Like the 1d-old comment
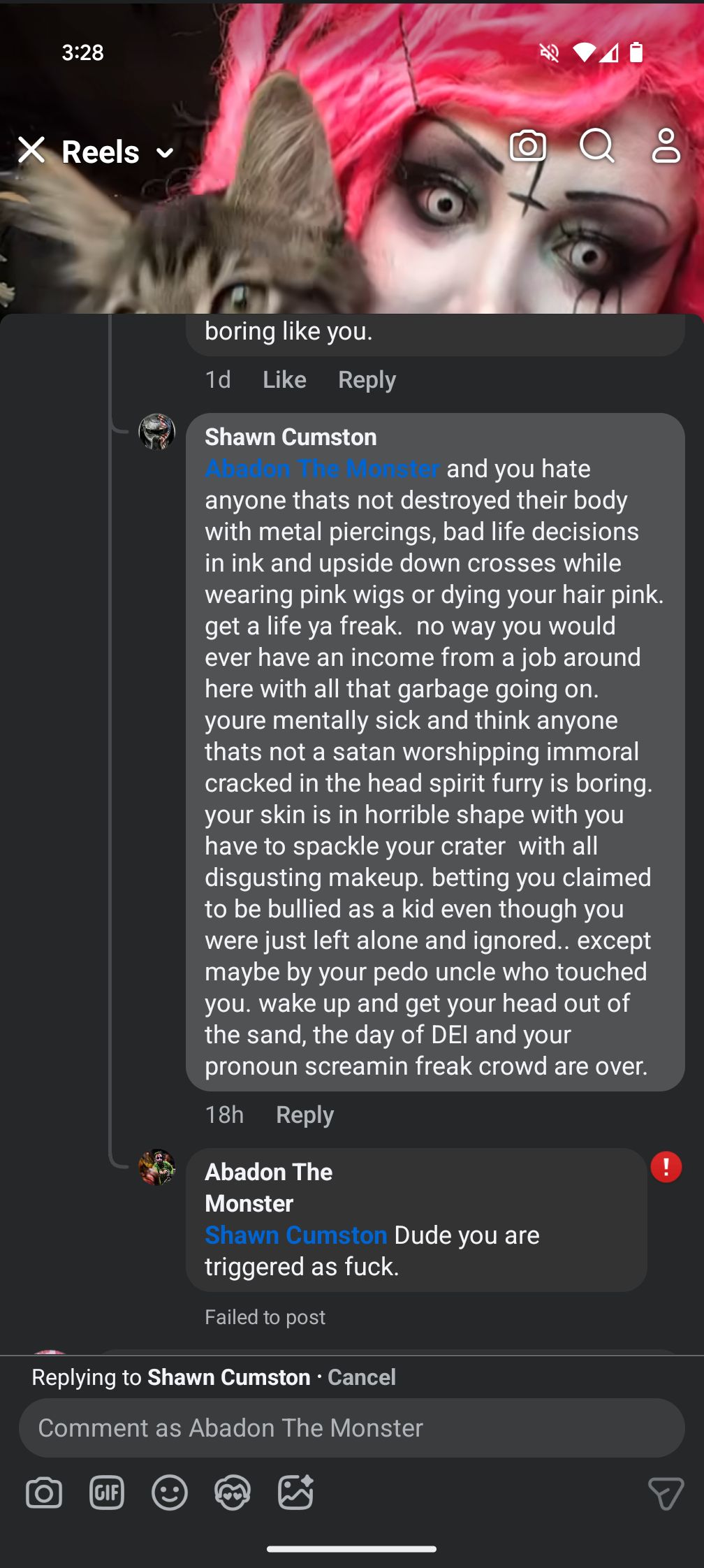Screen dimensions: 704x1568 pyautogui.click(x=284, y=379)
